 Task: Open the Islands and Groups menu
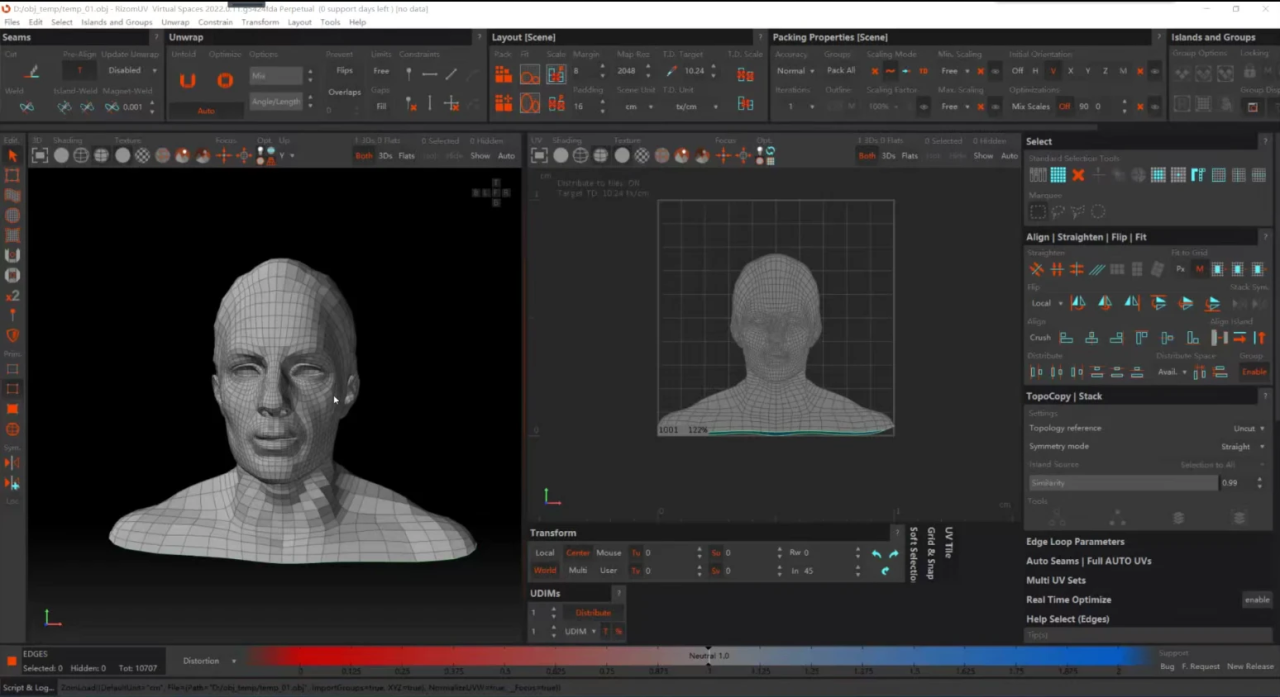click(116, 22)
